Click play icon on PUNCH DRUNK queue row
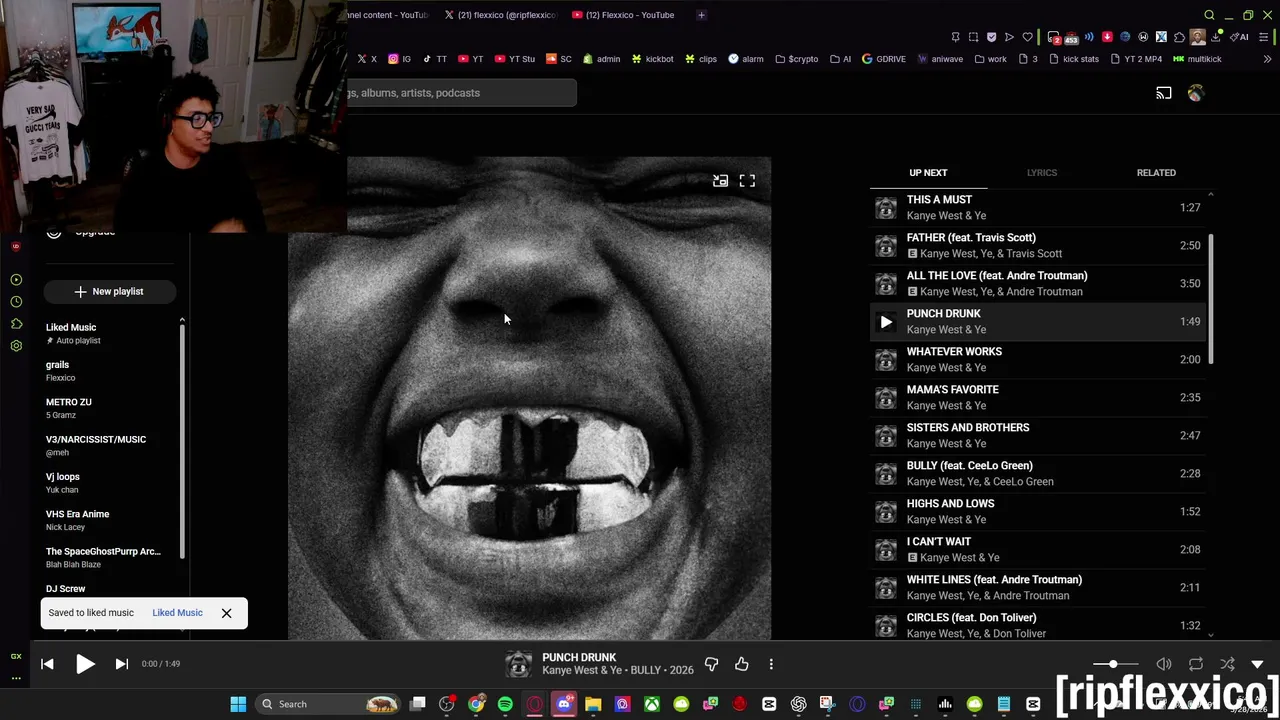 coord(886,322)
